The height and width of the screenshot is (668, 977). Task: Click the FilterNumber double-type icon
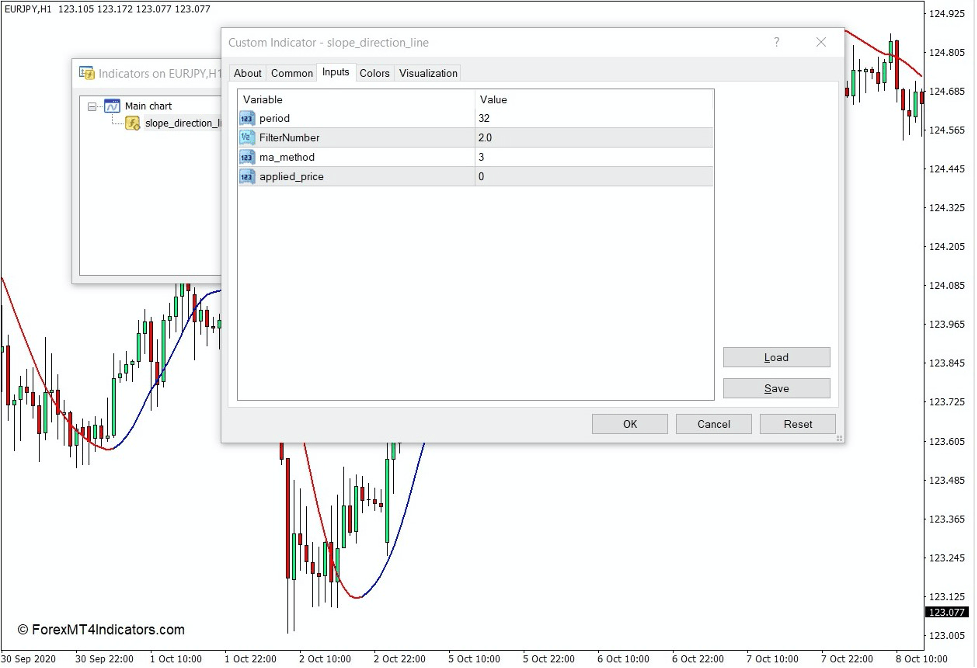(247, 138)
